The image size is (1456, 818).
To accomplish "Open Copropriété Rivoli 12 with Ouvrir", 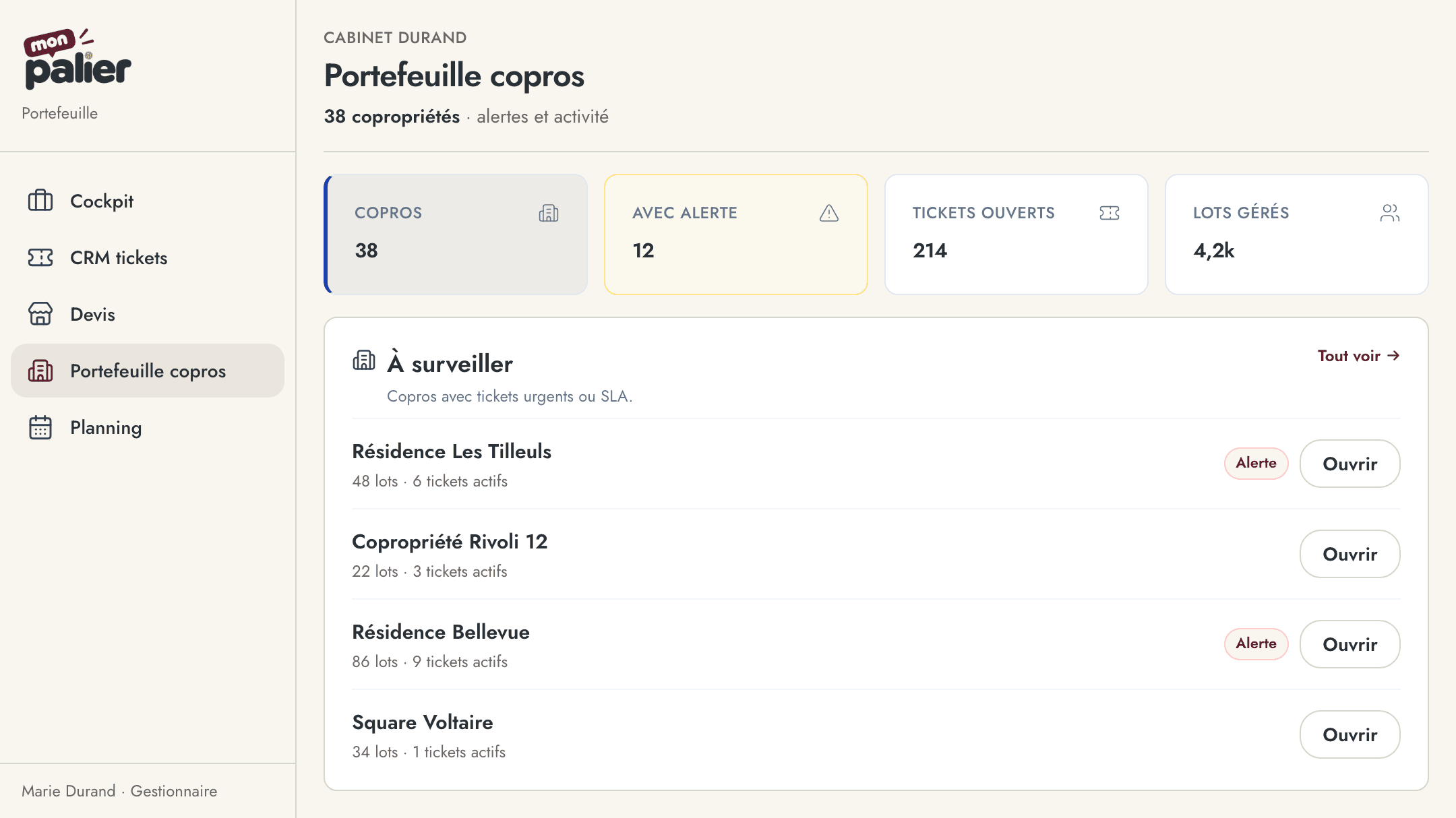I will pos(1350,554).
